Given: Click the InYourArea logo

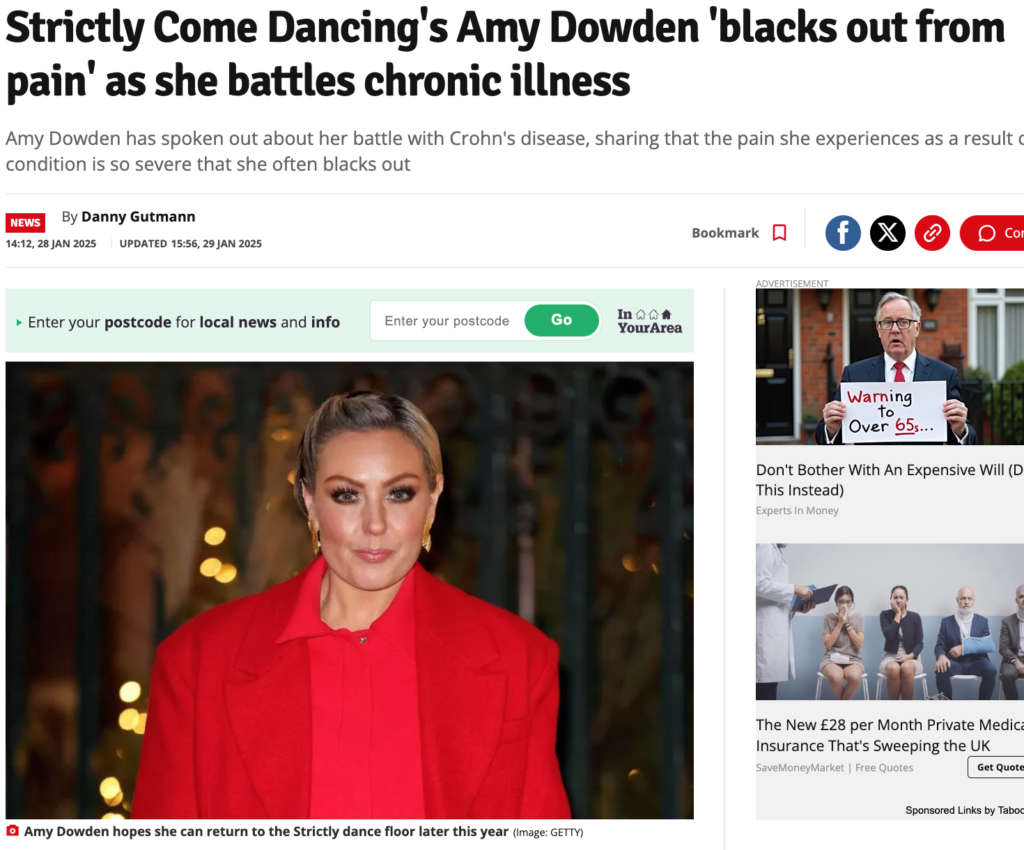Looking at the screenshot, I should pyautogui.click(x=650, y=321).
